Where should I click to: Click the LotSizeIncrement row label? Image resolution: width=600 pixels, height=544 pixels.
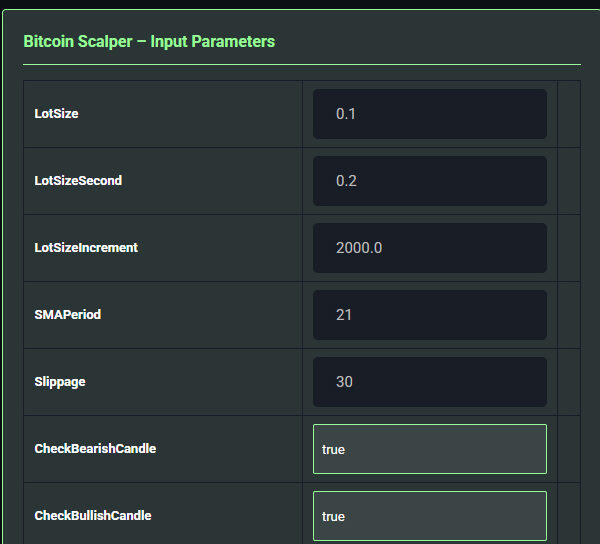pyautogui.click(x=86, y=248)
